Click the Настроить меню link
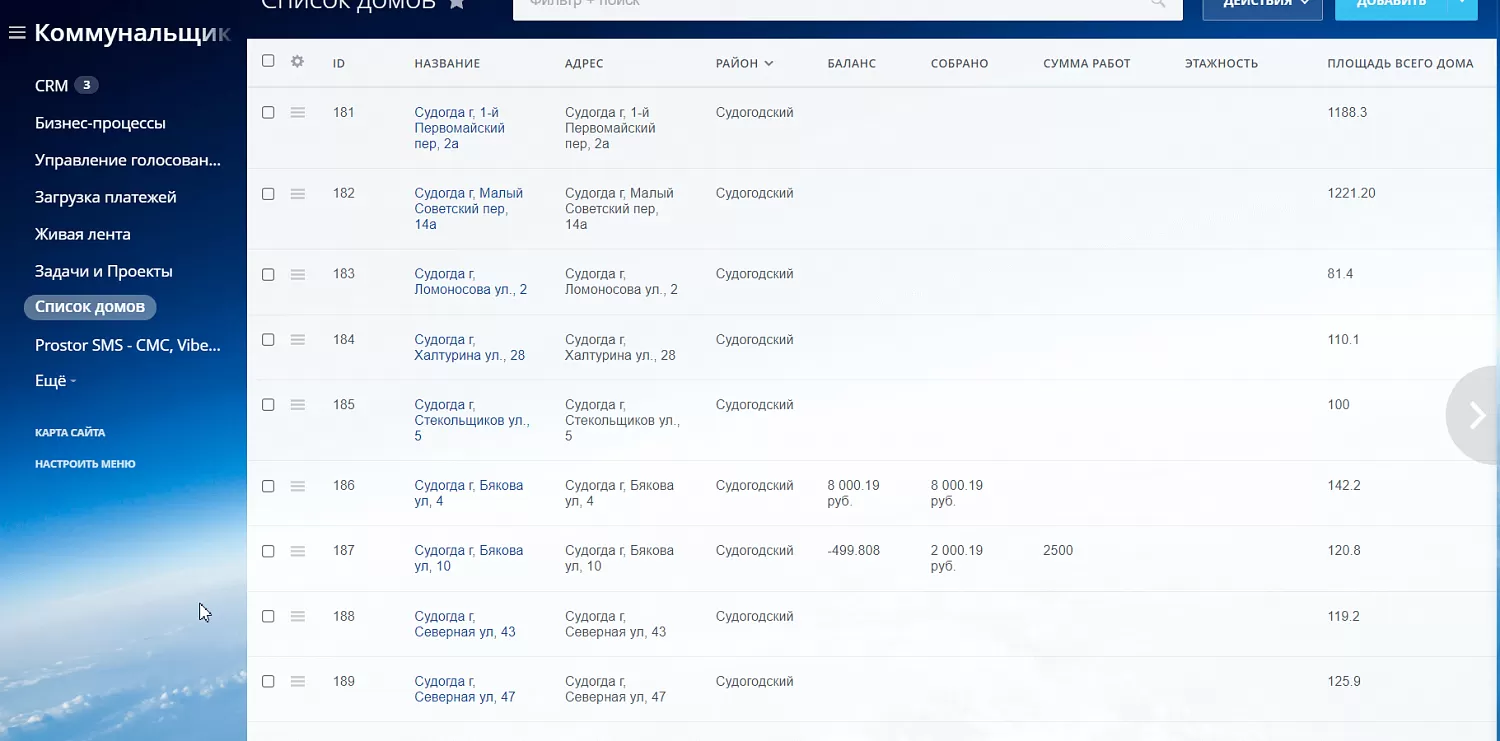The width and height of the screenshot is (1500, 741). pyautogui.click(x=85, y=464)
